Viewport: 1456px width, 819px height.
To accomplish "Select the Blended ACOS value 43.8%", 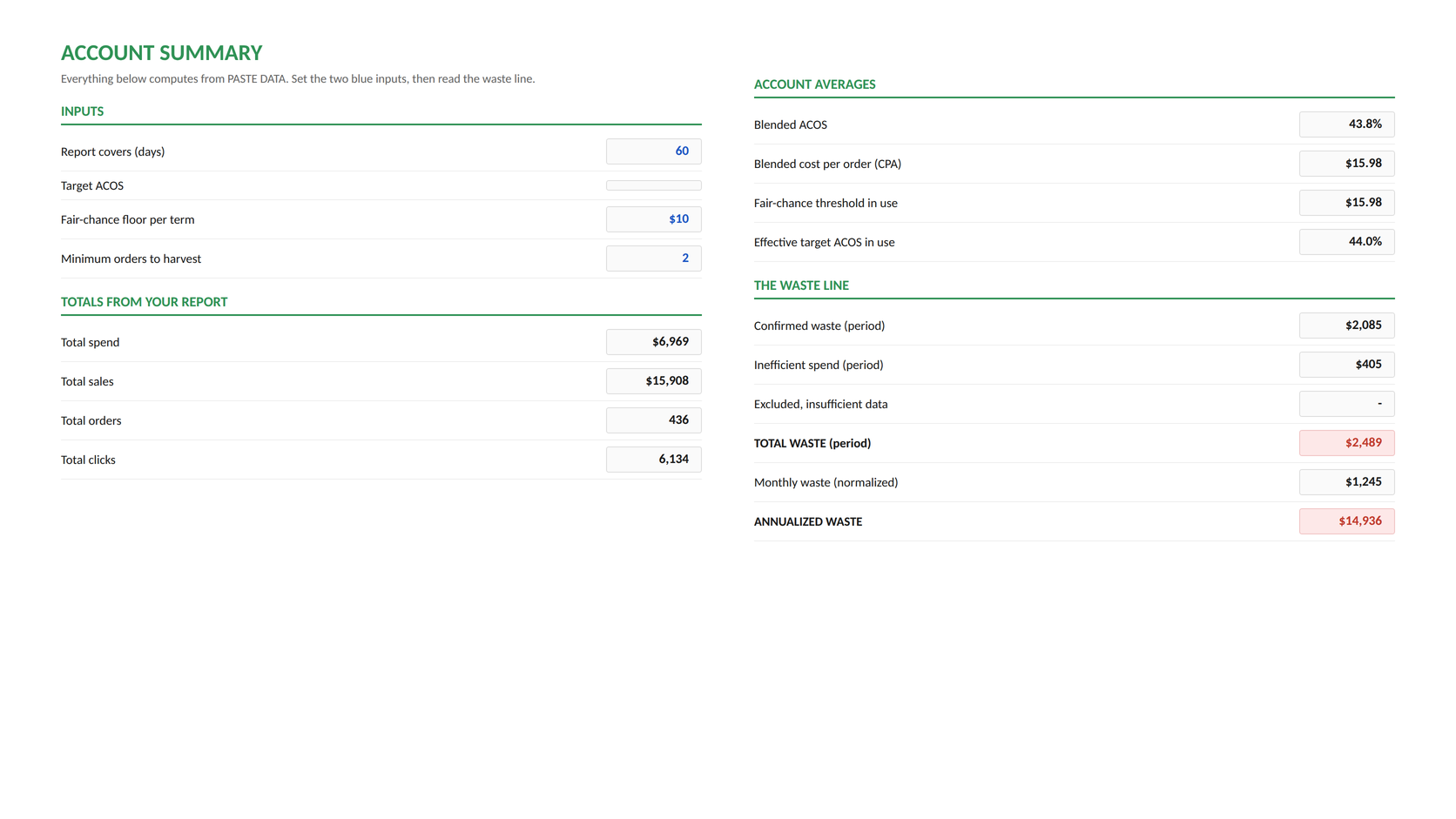I will [x=1346, y=124].
